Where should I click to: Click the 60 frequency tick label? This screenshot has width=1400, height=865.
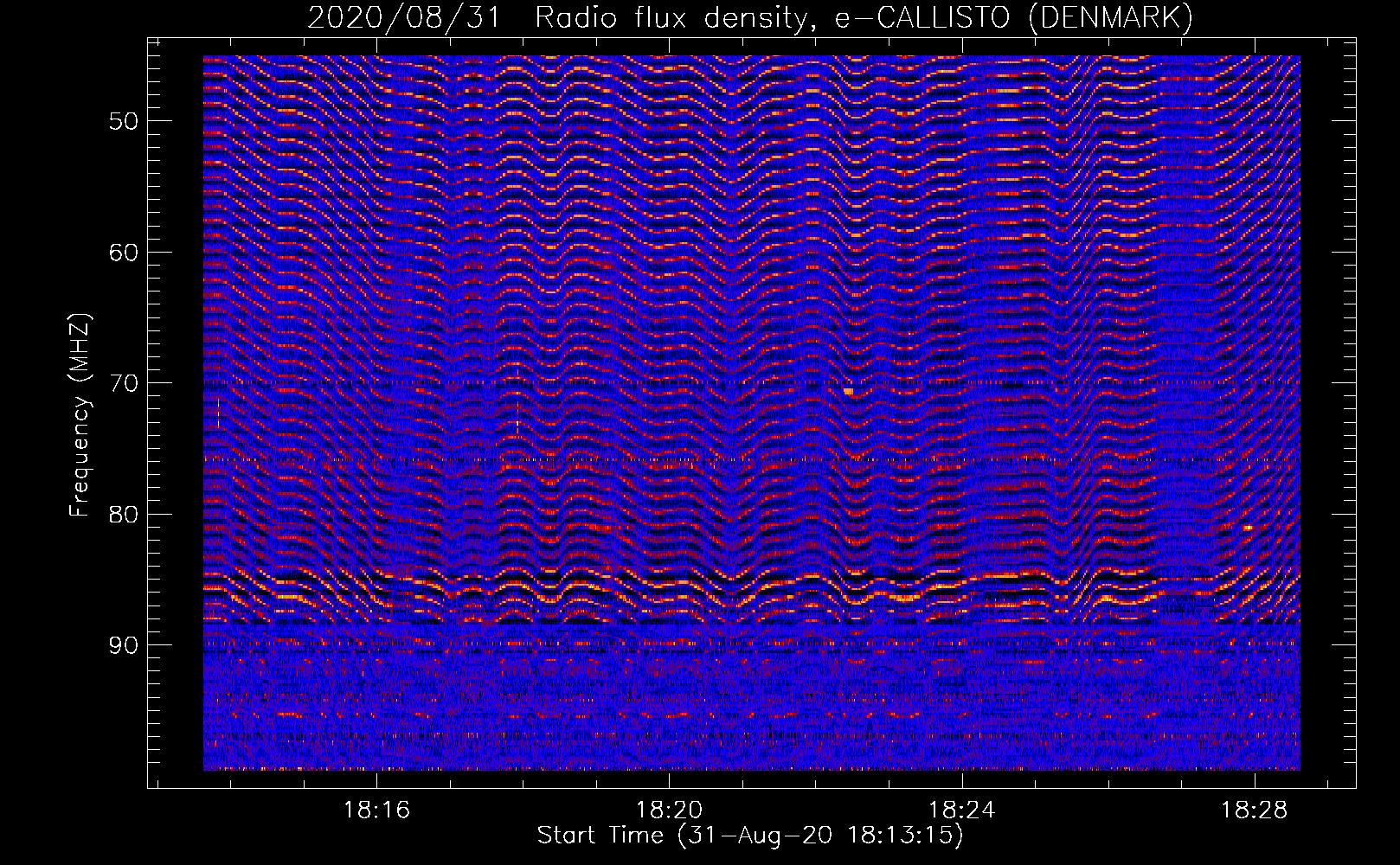(124, 253)
